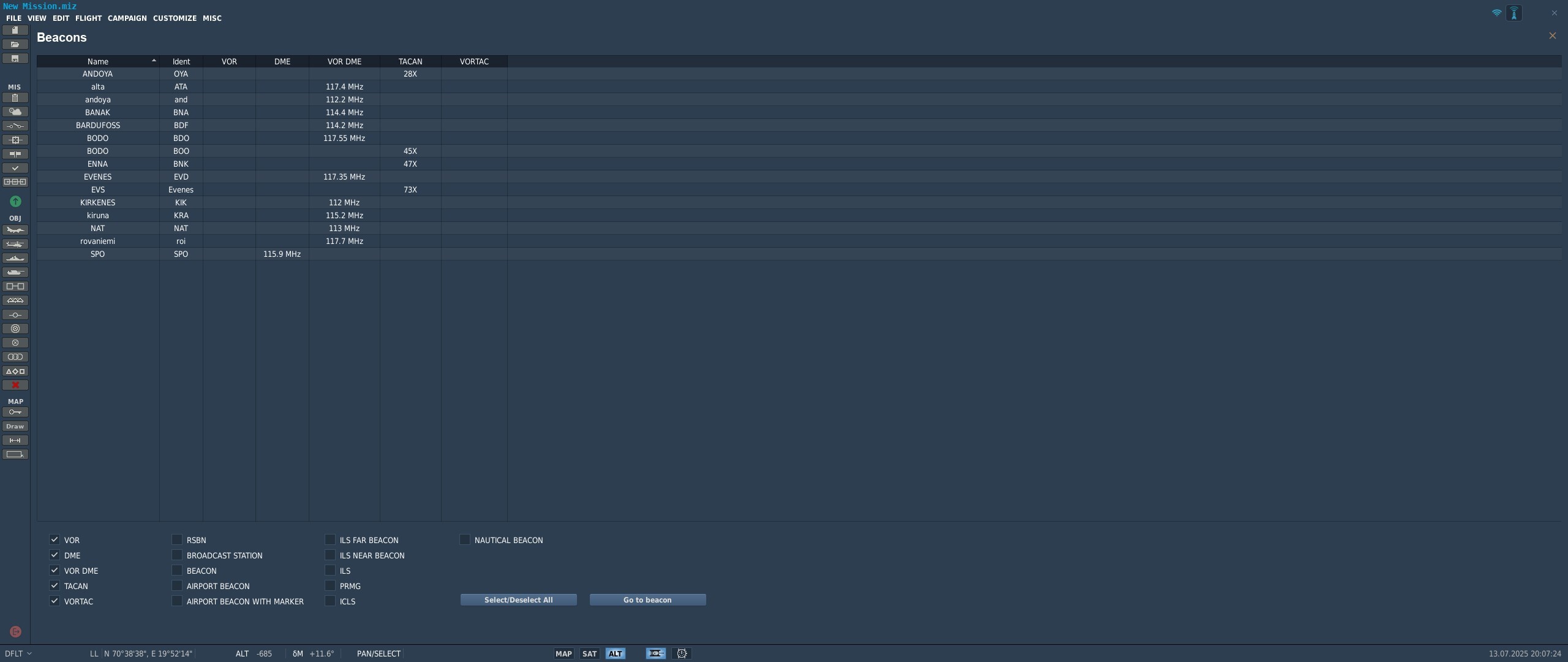Image resolution: width=1568 pixels, height=662 pixels.
Task: Open the briefing clipboard icon
Action: click(15, 97)
